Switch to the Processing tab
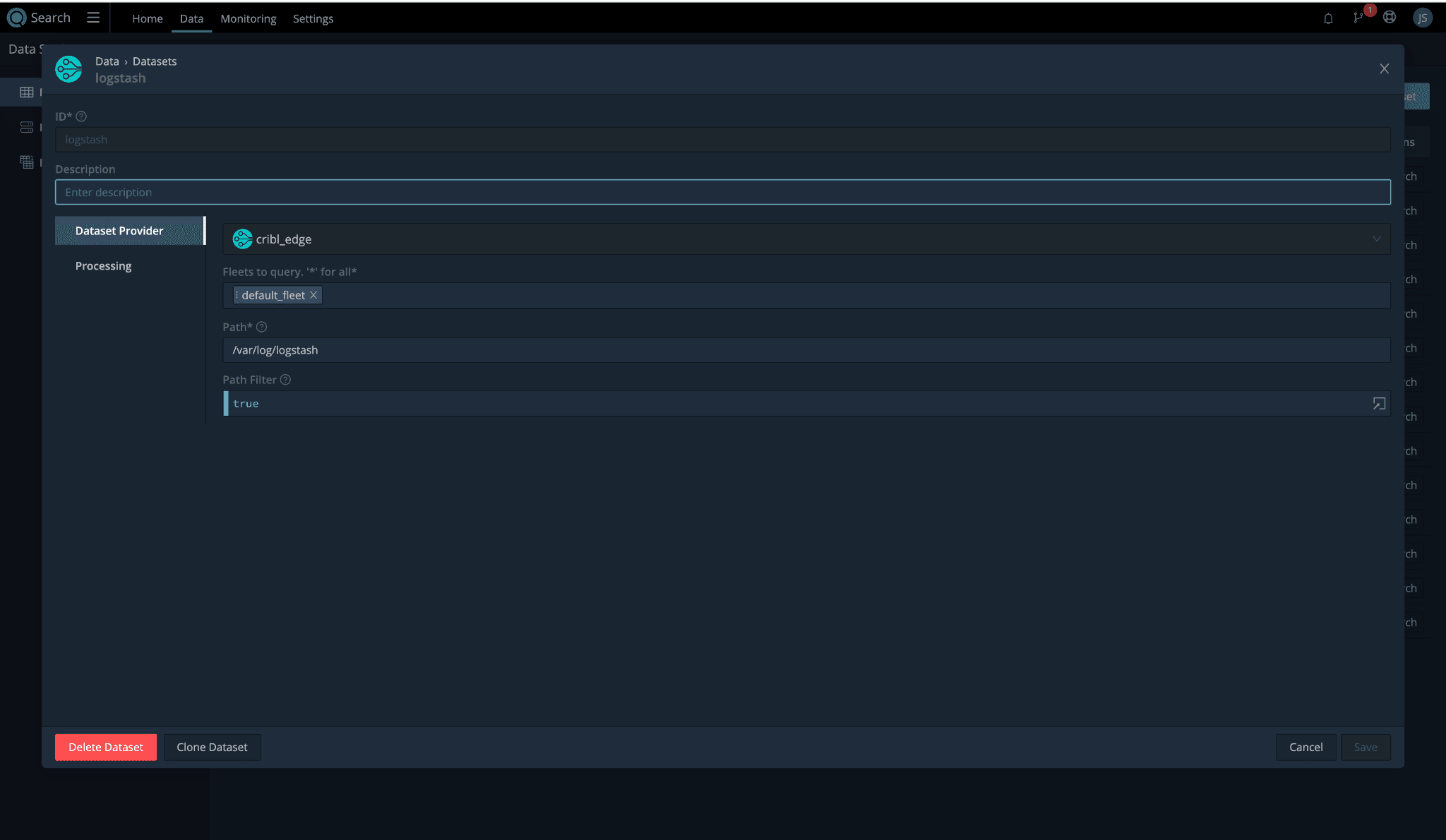 coord(104,266)
